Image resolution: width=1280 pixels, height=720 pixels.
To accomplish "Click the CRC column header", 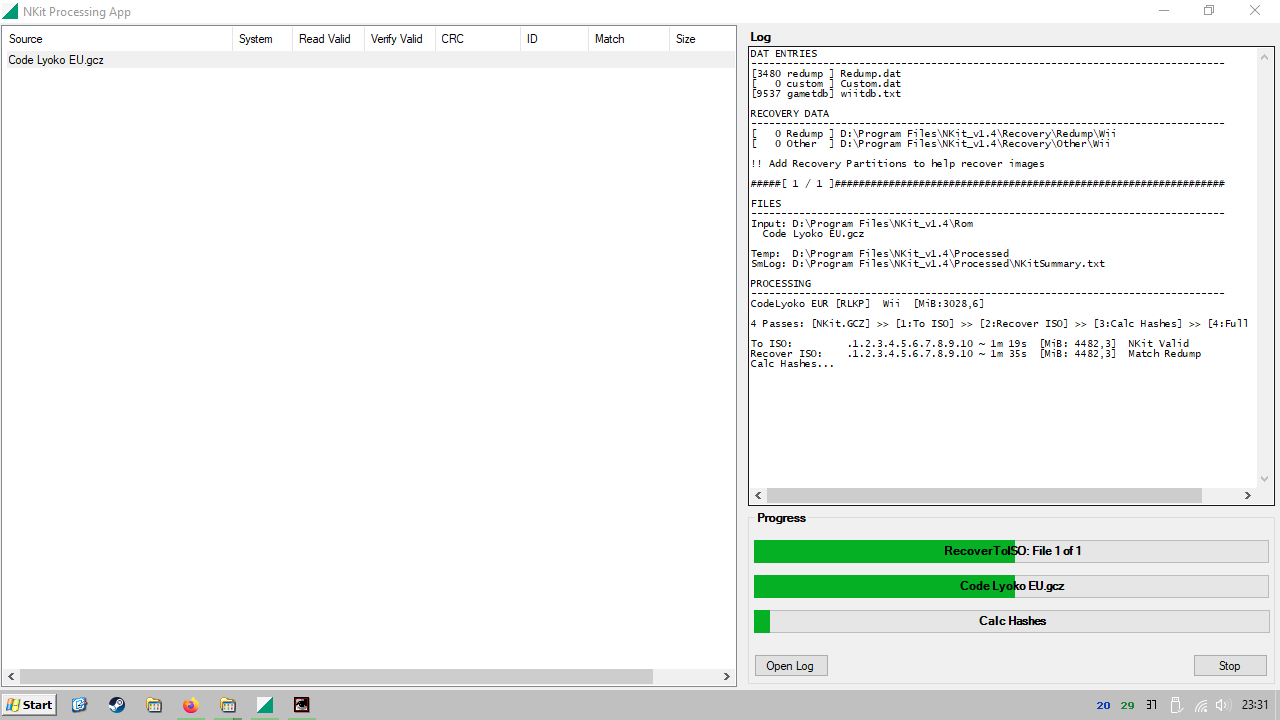I will point(477,39).
